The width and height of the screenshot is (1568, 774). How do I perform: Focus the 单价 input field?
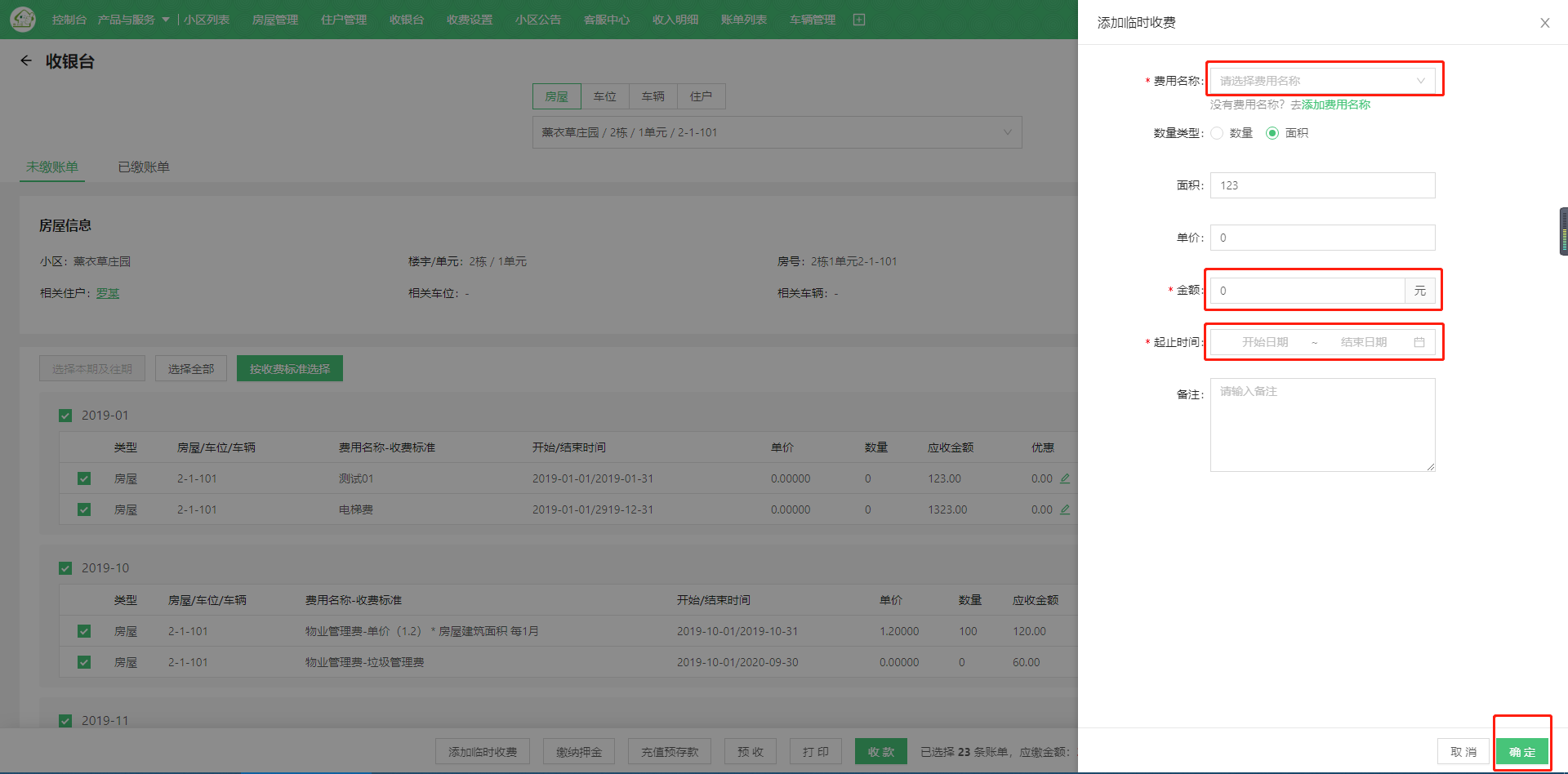[x=1322, y=238]
